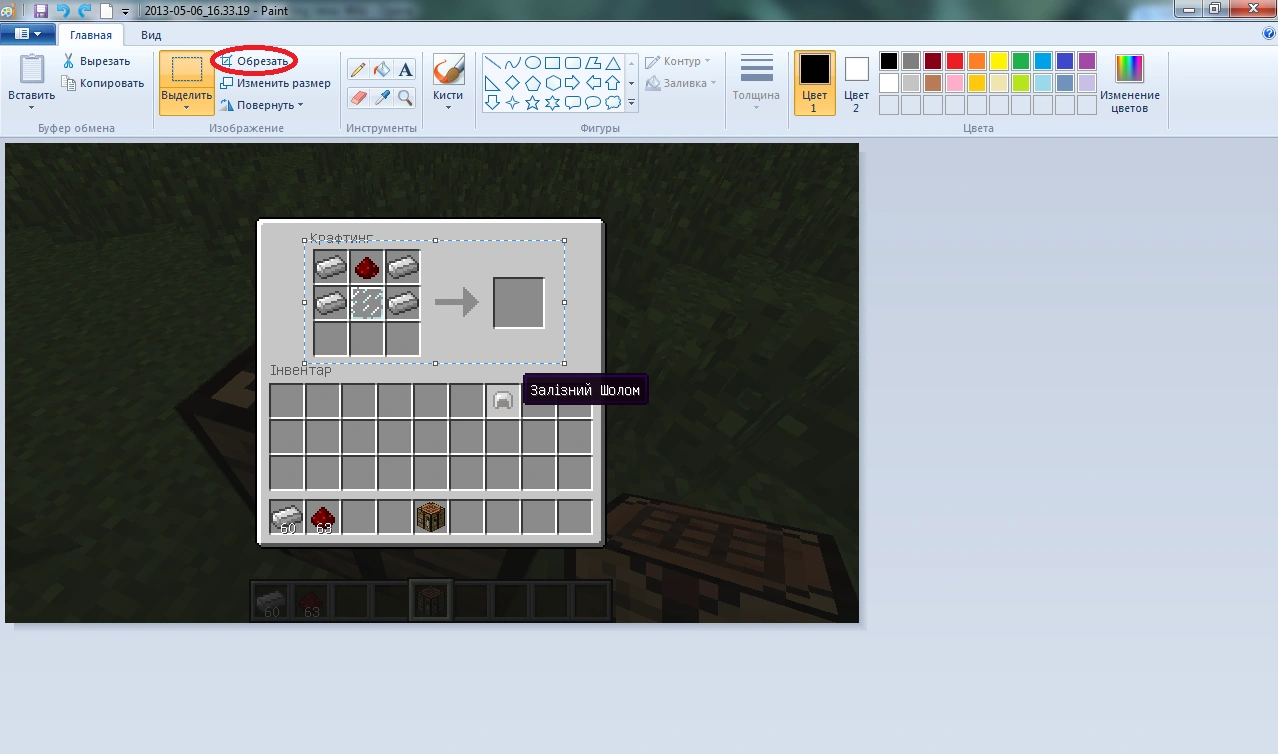The image size is (1278, 754).
Task: Choose the Diamond shape
Action: pos(513,82)
